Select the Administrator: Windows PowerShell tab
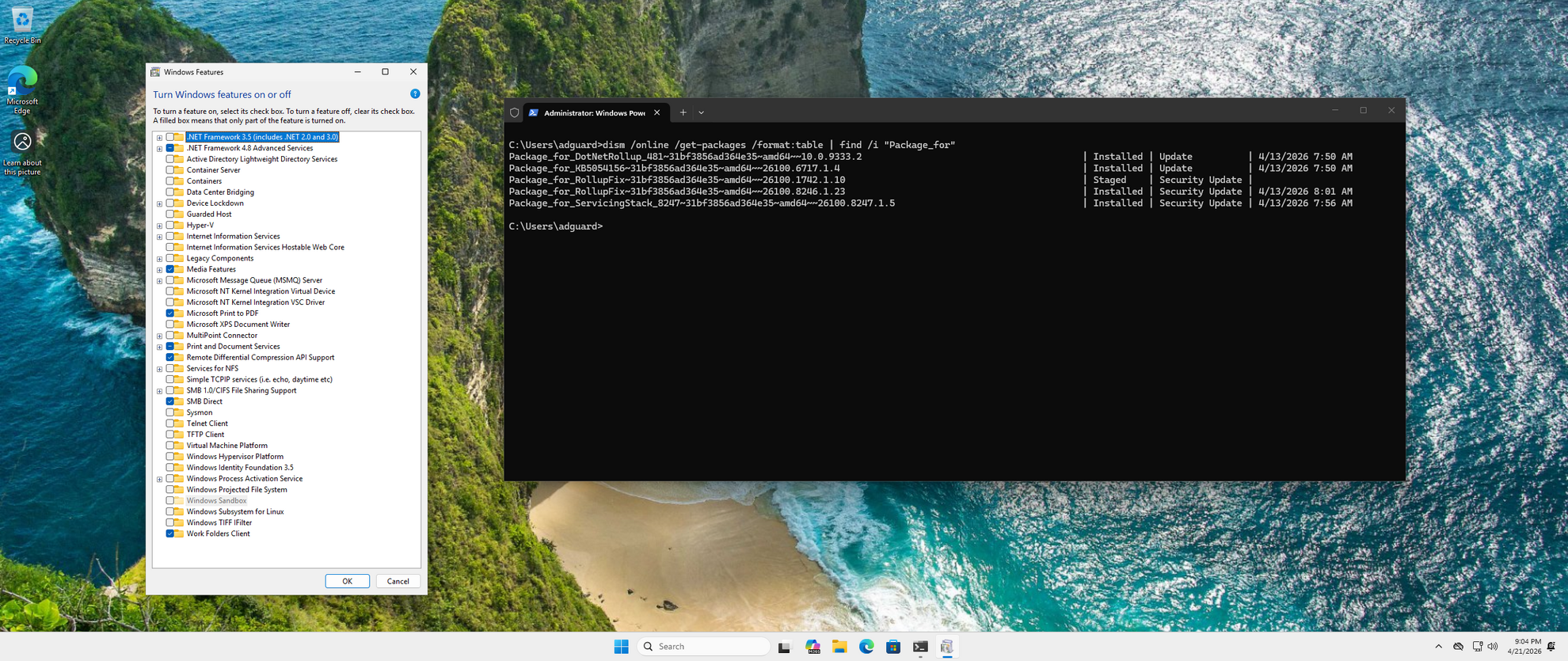Viewport: 1568px width, 661px height. (594, 112)
